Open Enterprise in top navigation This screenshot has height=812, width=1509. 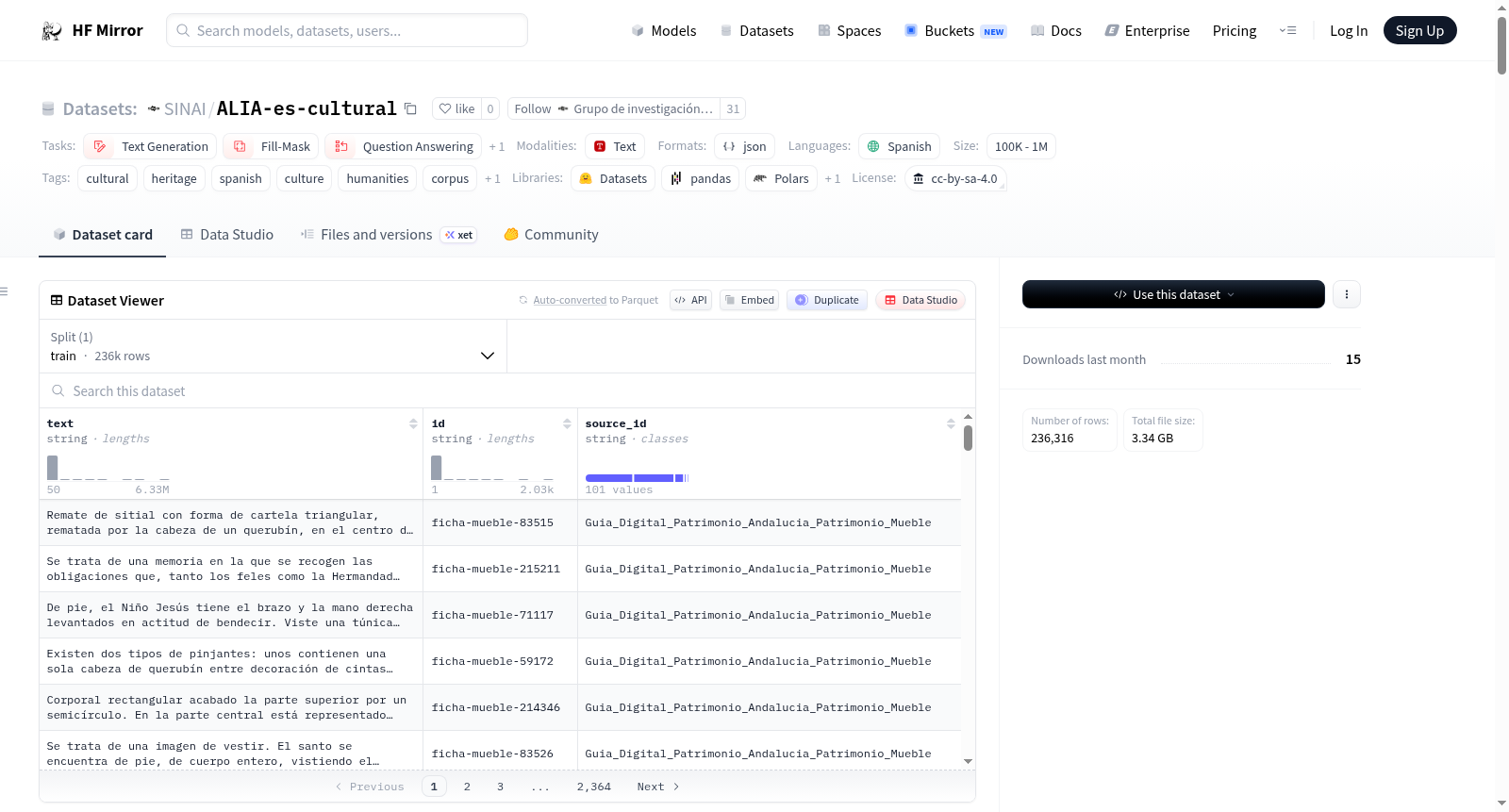(x=1147, y=31)
